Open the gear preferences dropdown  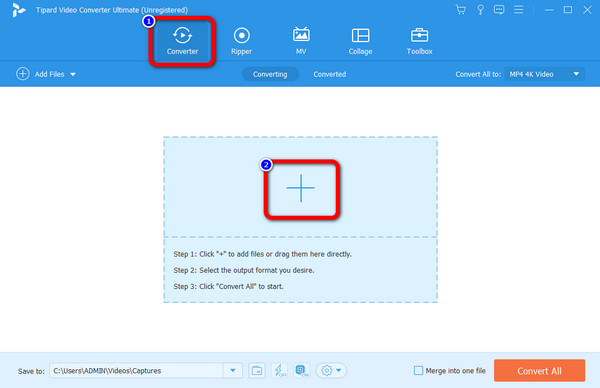coord(331,370)
